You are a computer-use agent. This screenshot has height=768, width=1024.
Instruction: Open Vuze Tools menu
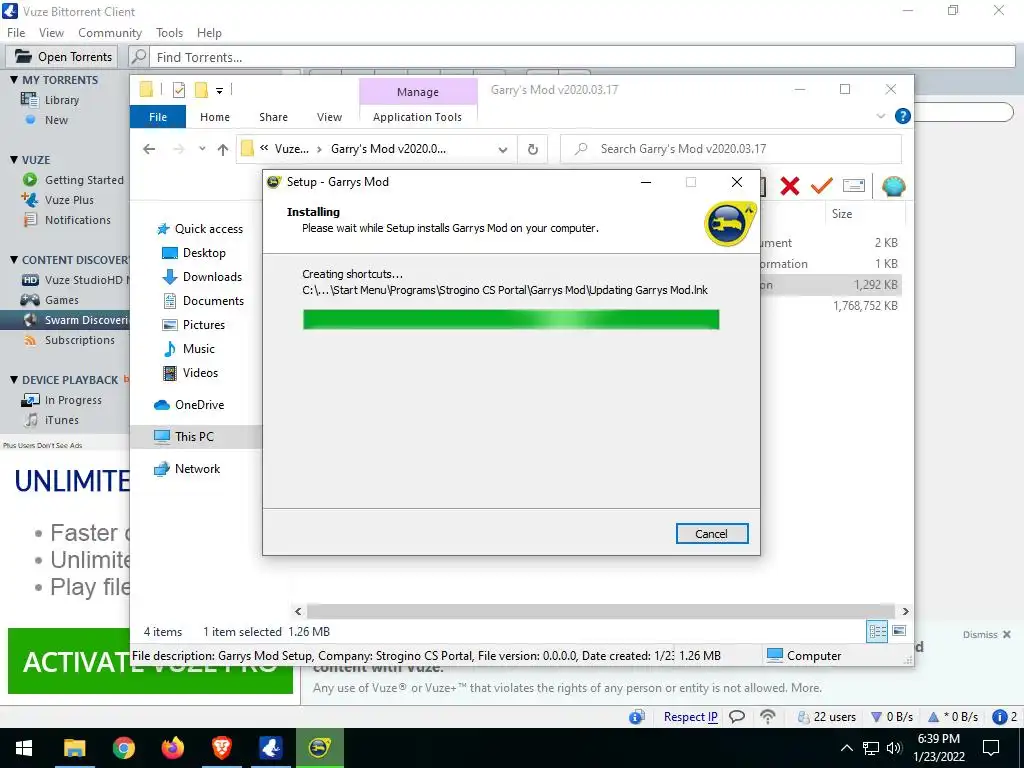[x=169, y=33]
